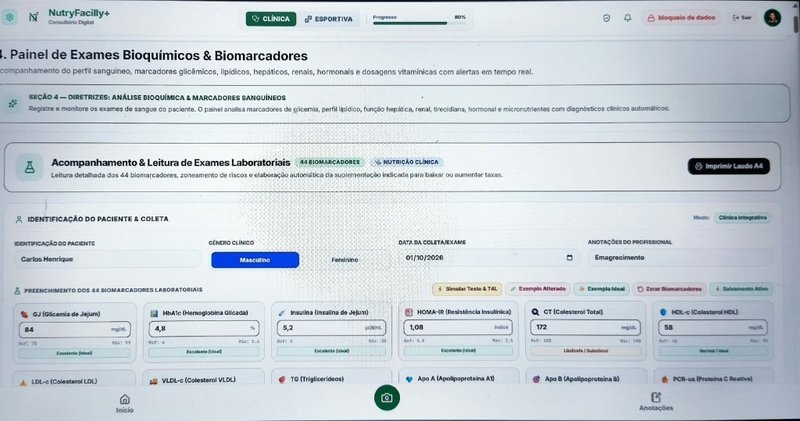800x421 pixels.
Task: Click the person icon beside Identificação do Paciente
Action: [x=19, y=219]
